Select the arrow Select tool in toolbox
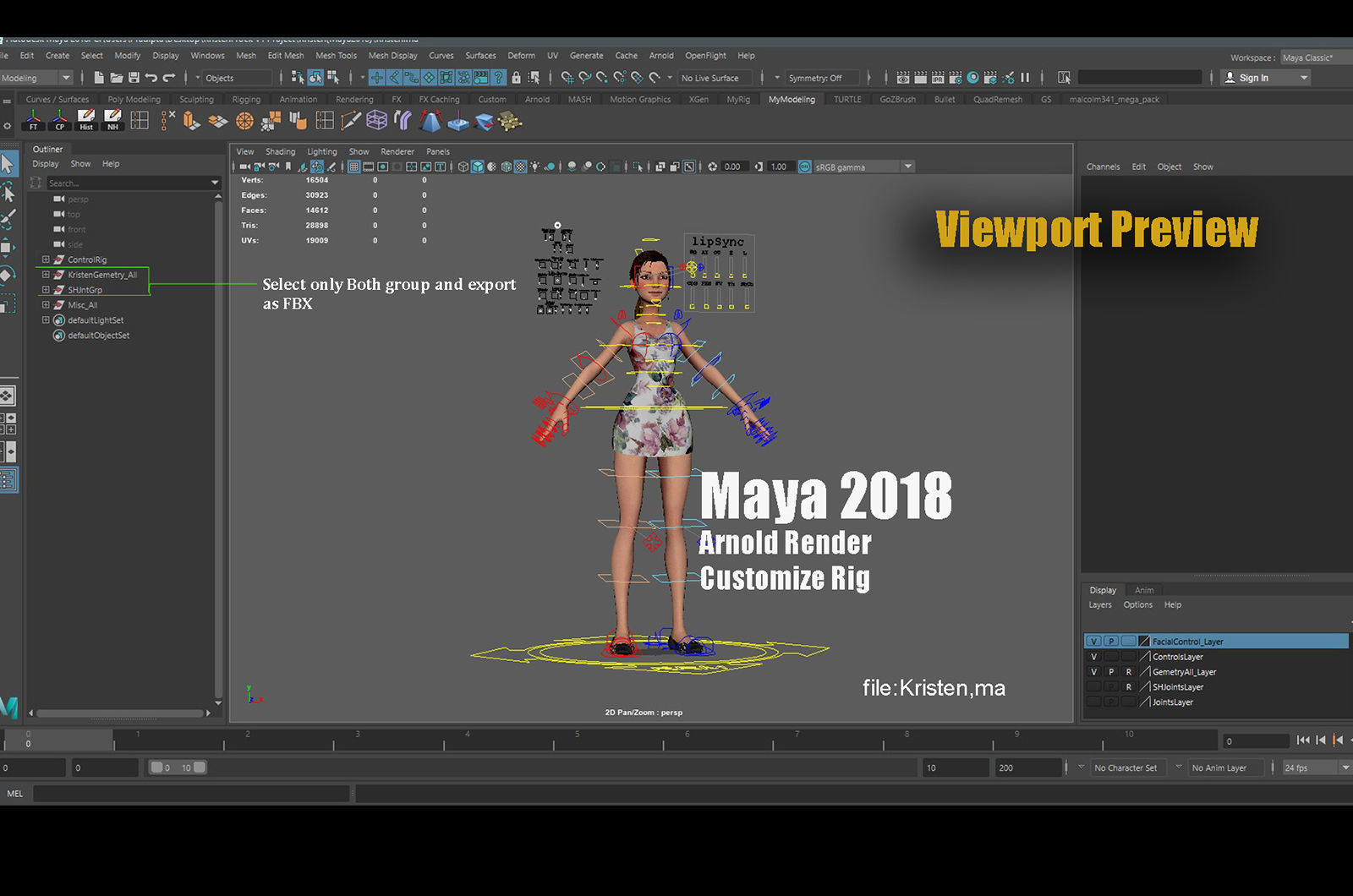This screenshot has width=1353, height=896. [x=8, y=163]
